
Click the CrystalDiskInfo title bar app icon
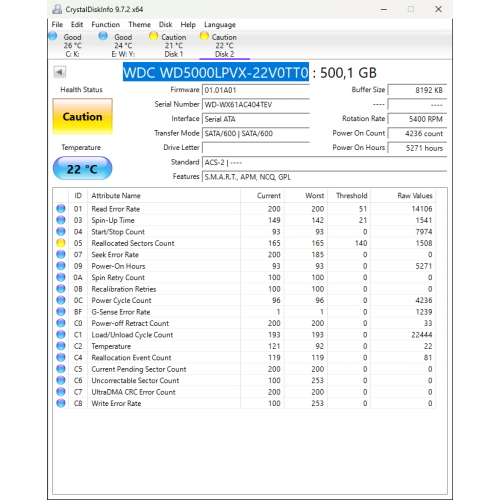pos(57,9)
